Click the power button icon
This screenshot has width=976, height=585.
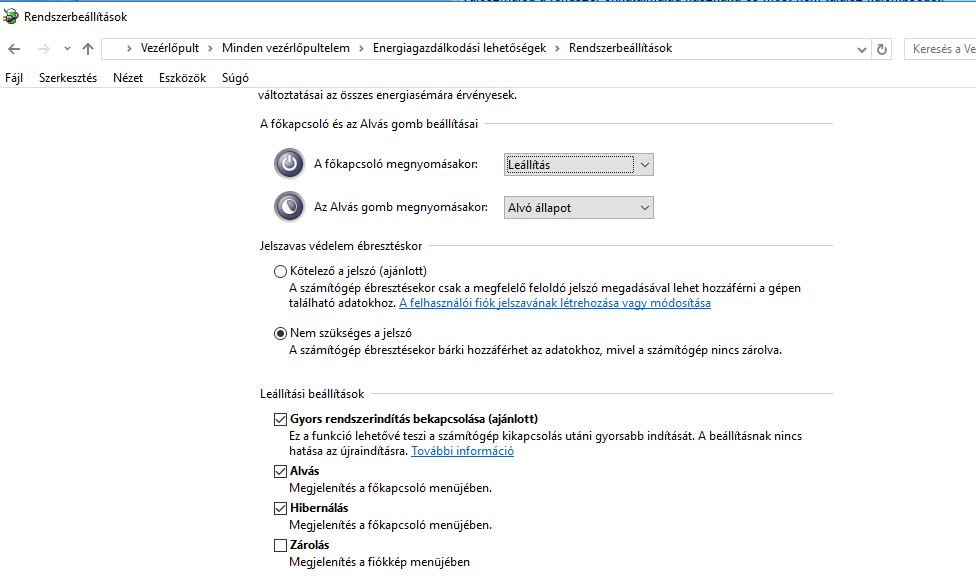pos(289,164)
